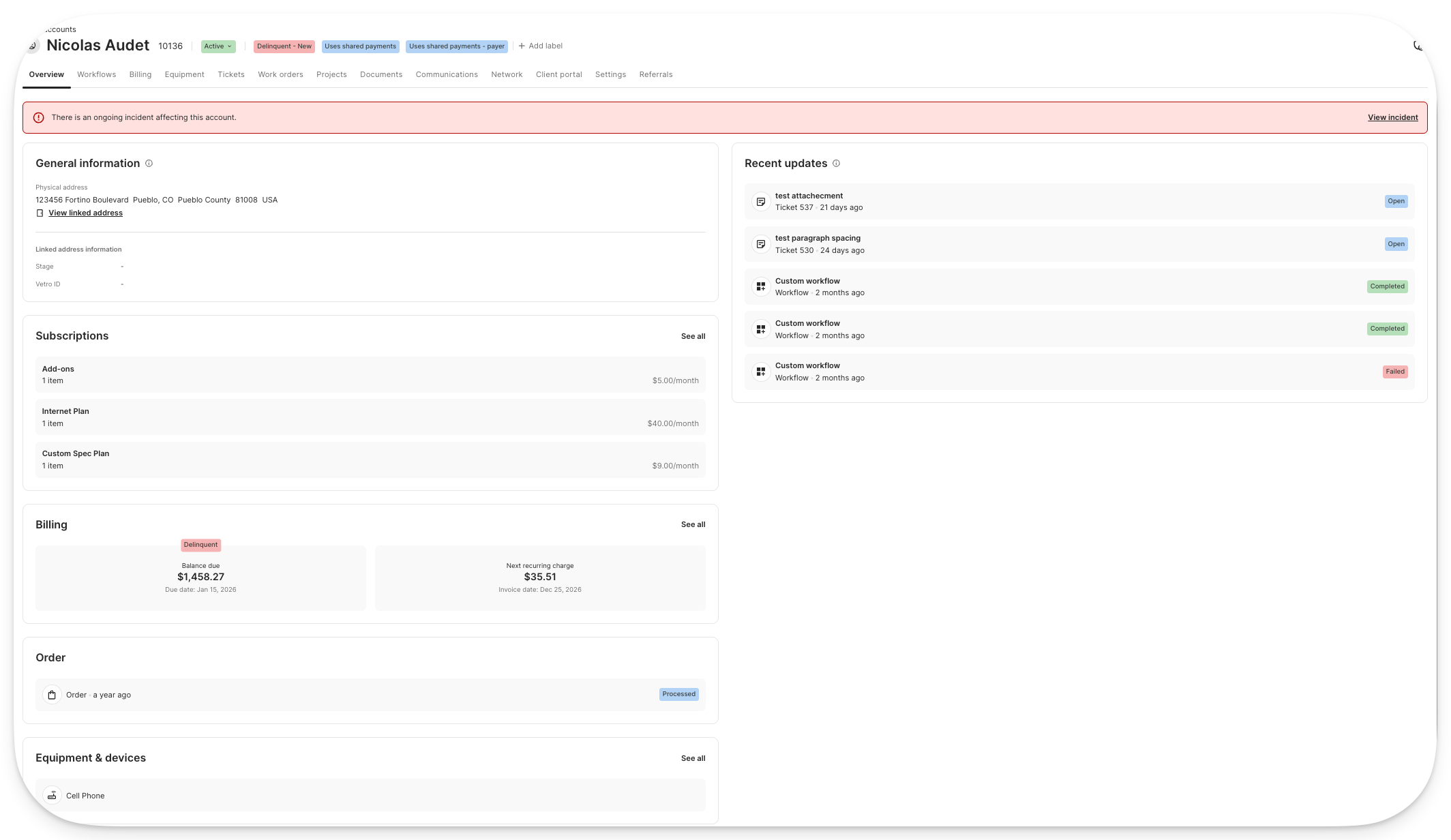Click the red incident alert icon
1451x840 pixels.
point(39,117)
